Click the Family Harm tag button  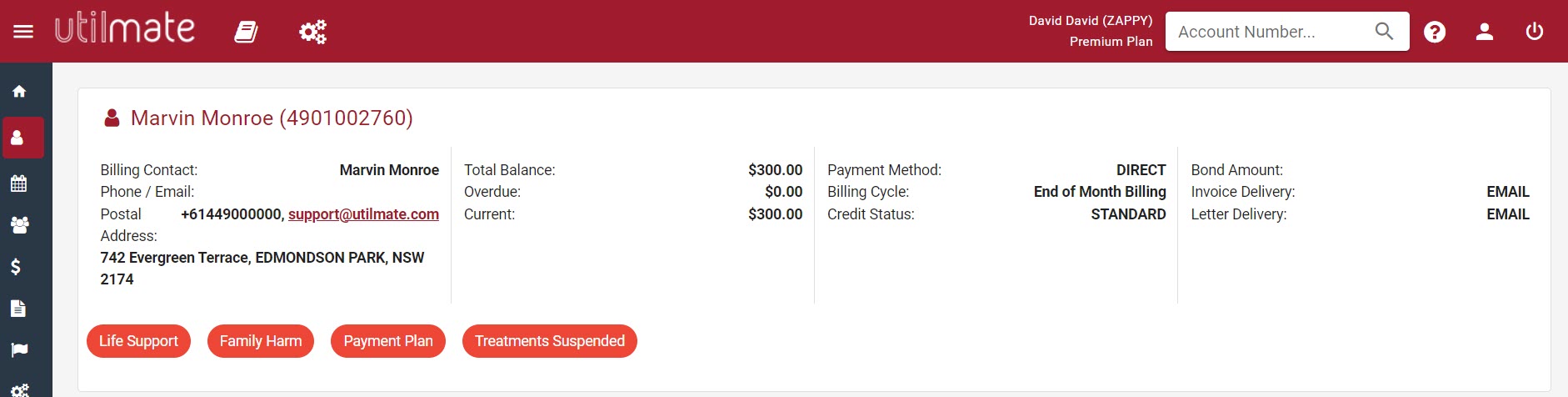tap(261, 341)
